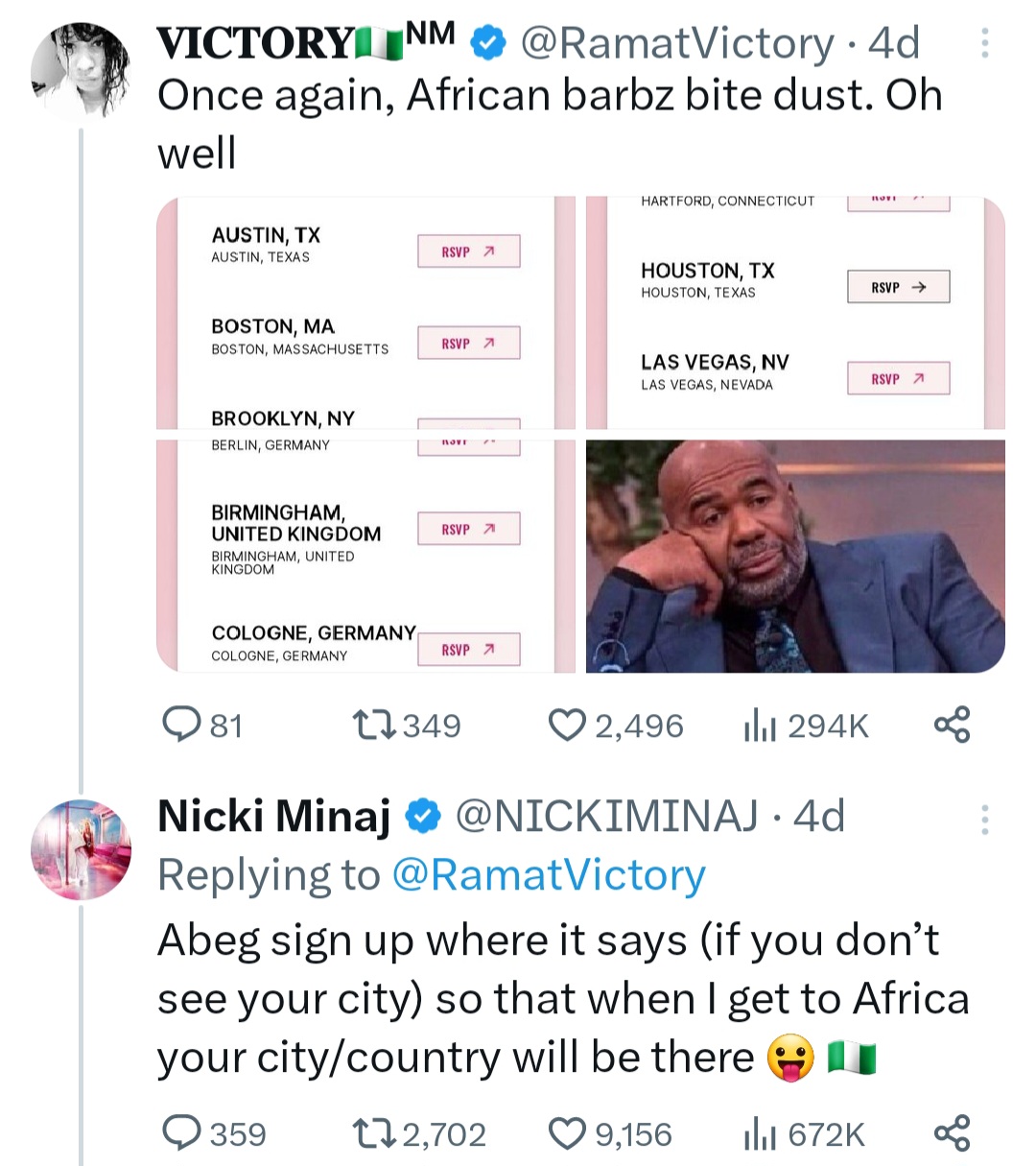Like Nicki Minaj's reply

(566, 1133)
